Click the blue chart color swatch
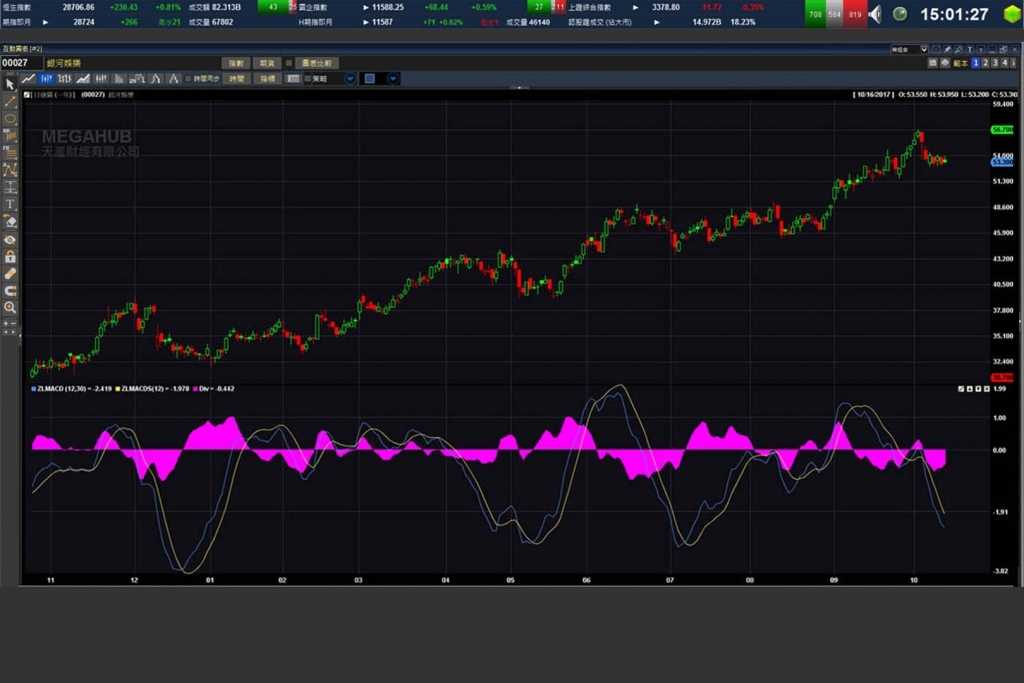Viewport: 1024px width, 683px height. [x=370, y=79]
